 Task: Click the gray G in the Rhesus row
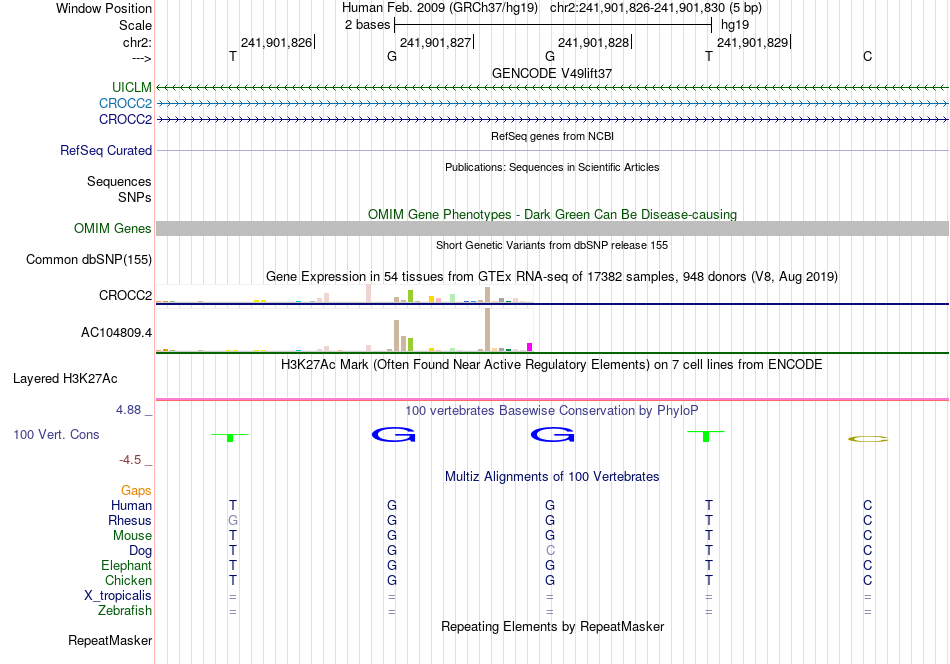pyautogui.click(x=233, y=520)
